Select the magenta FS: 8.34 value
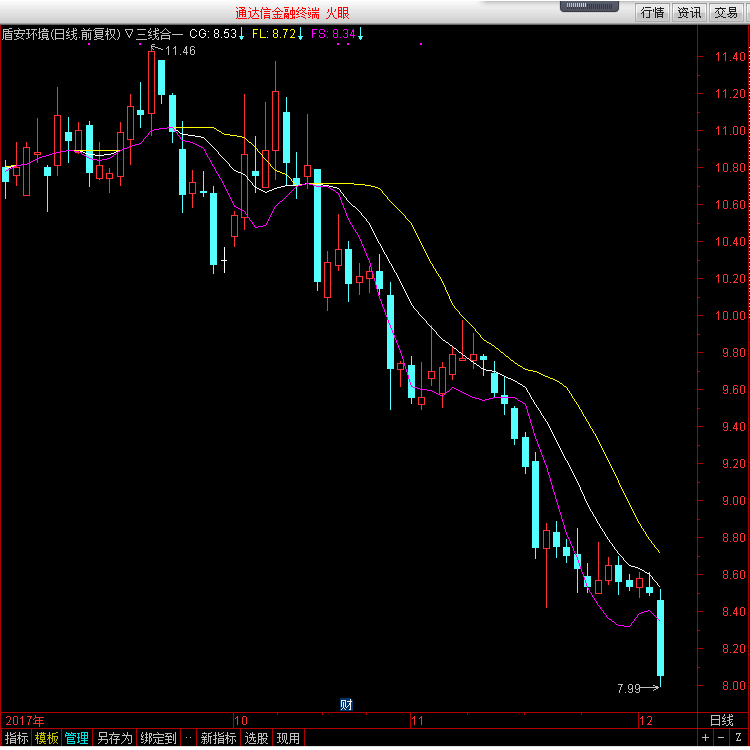This screenshot has height=750, width=750. 333,34
